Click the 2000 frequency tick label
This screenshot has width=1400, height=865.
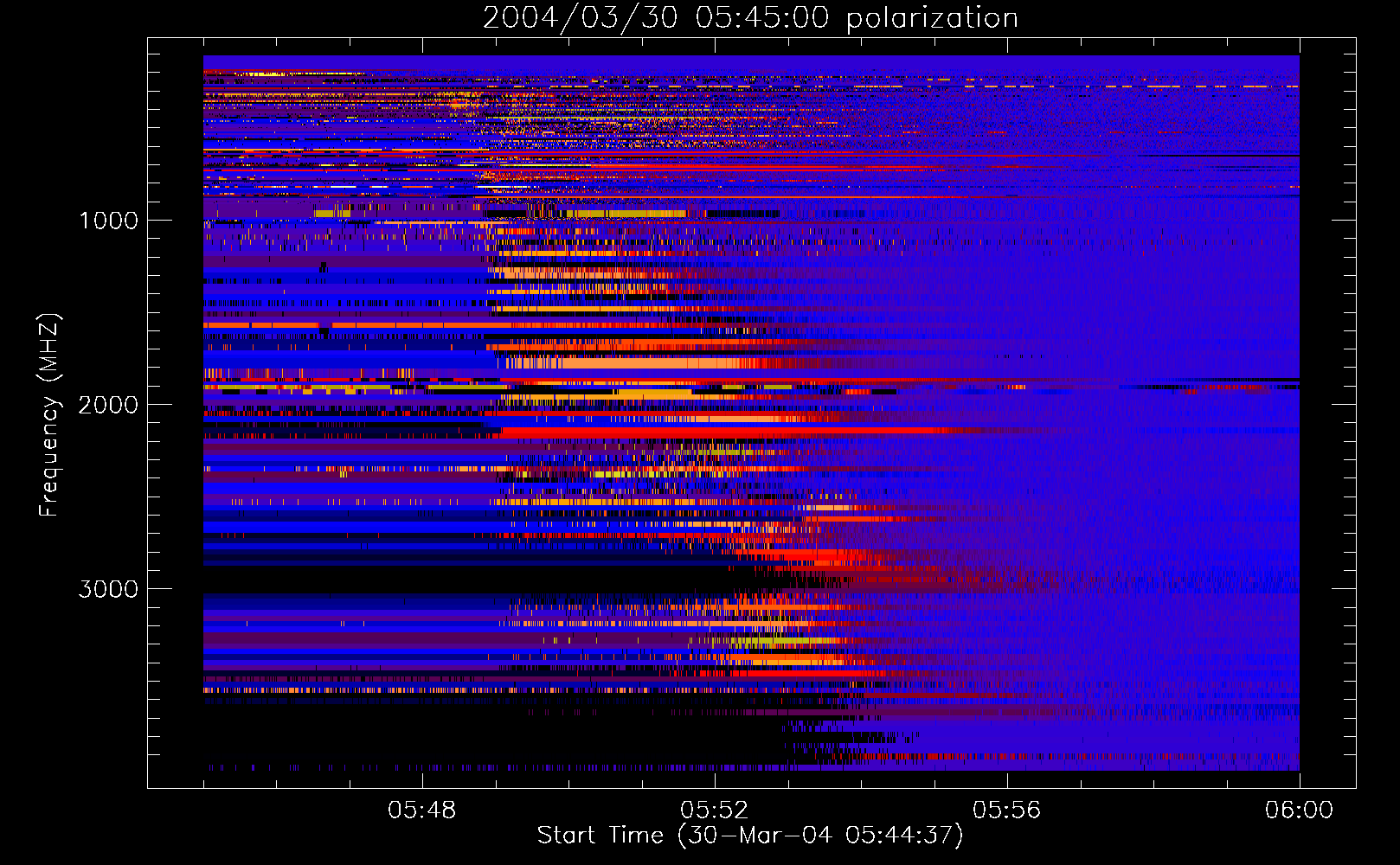(108, 405)
